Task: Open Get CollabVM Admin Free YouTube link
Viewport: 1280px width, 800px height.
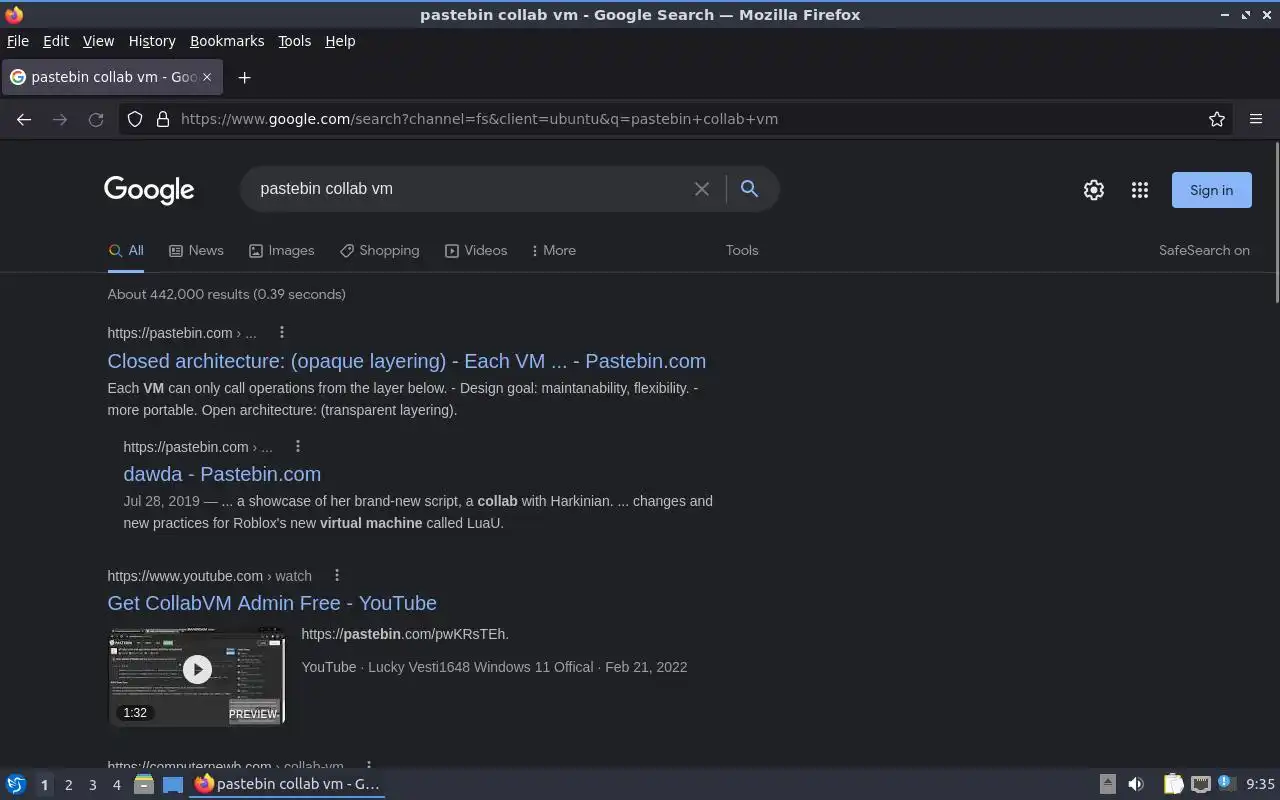Action: click(272, 603)
